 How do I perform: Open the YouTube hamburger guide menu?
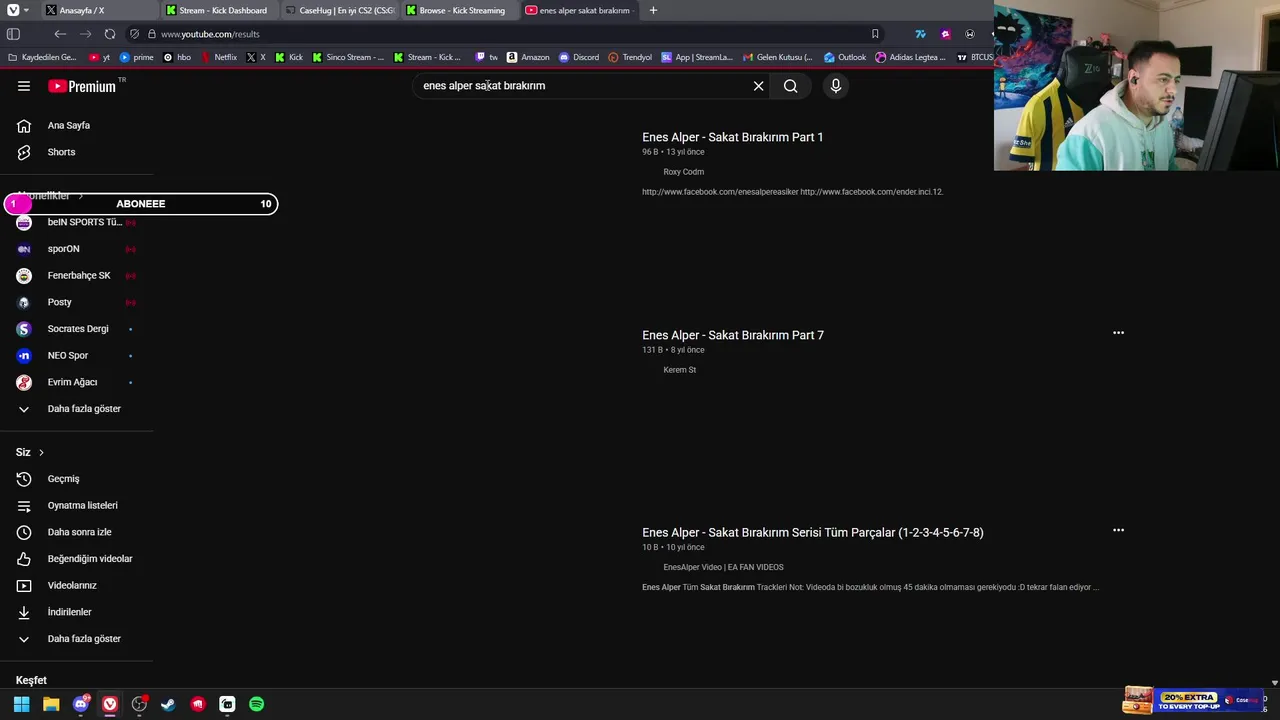click(x=24, y=86)
